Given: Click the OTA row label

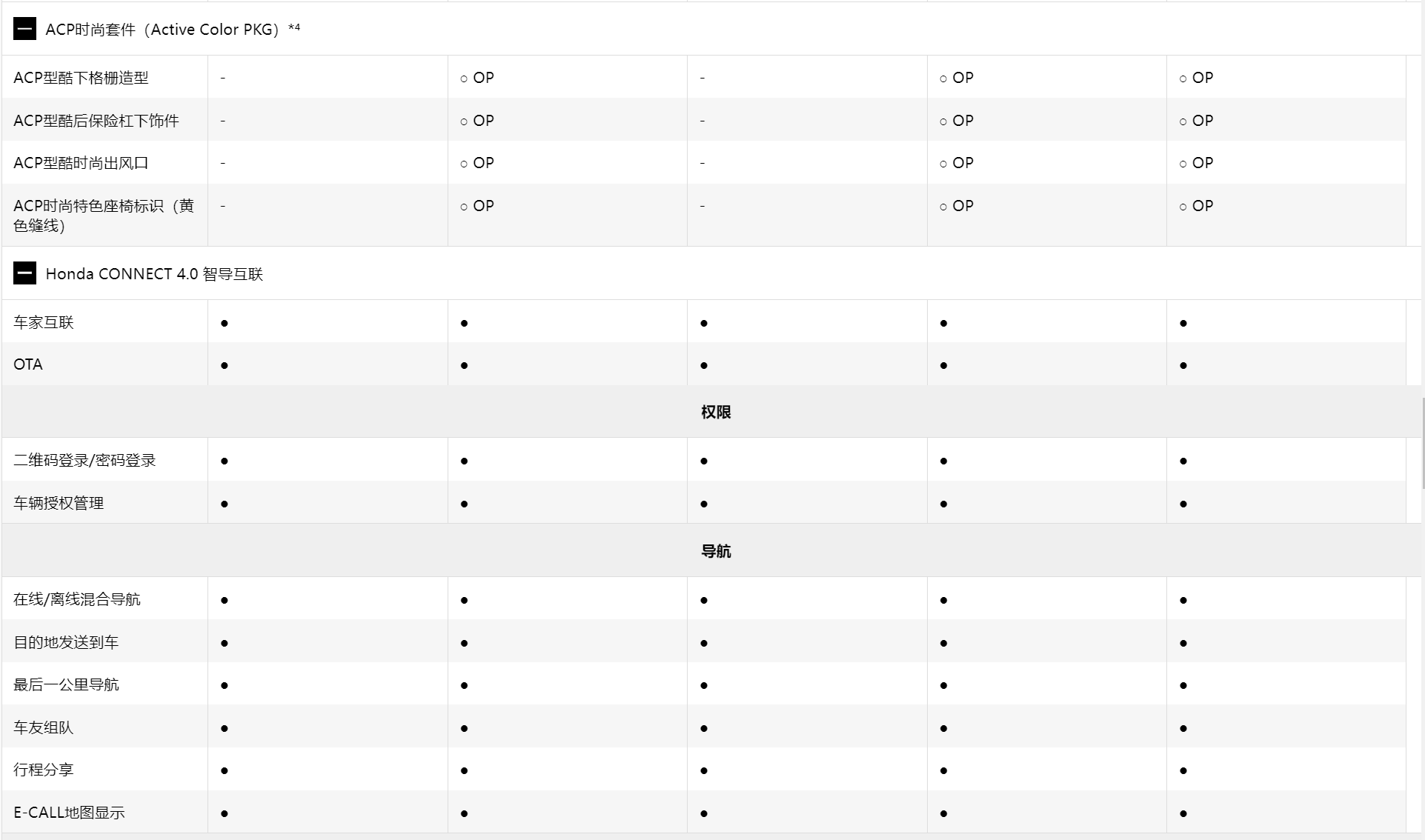Looking at the screenshot, I should pos(28,364).
